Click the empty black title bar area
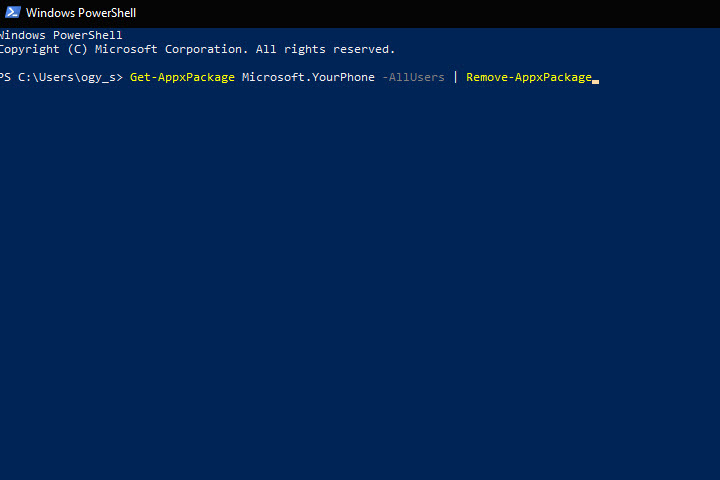The height and width of the screenshot is (480, 720). point(427,13)
